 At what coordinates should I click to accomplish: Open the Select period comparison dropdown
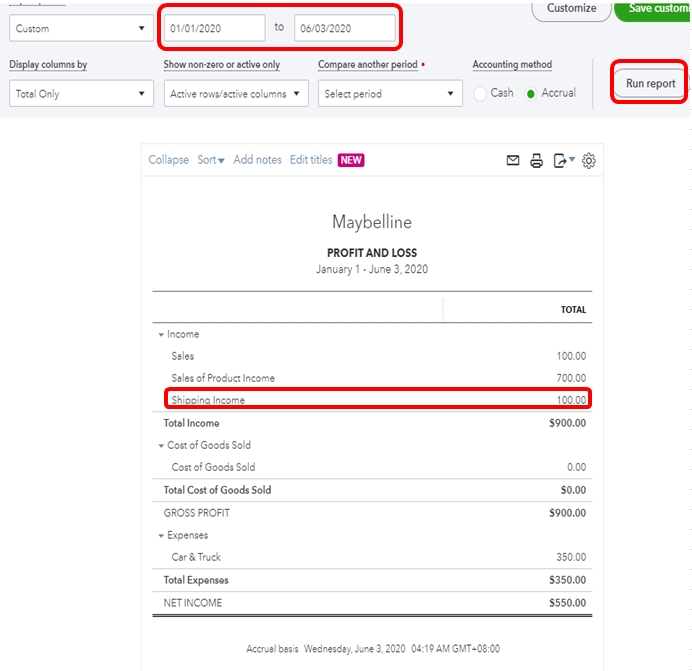tap(390, 94)
